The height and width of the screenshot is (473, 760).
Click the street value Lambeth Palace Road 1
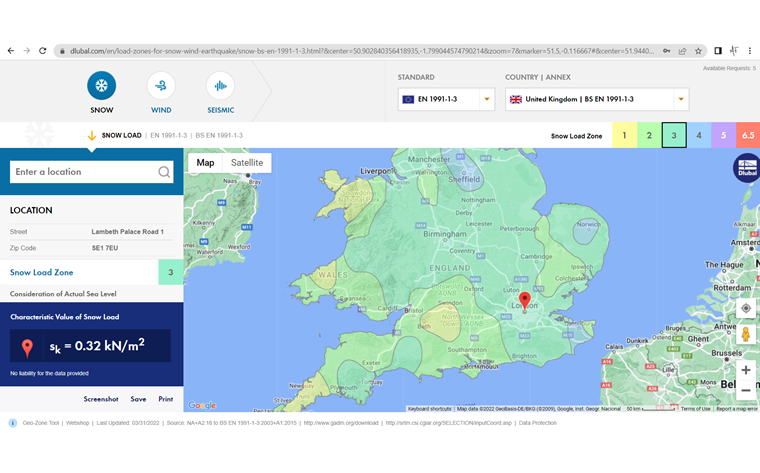tap(127, 232)
